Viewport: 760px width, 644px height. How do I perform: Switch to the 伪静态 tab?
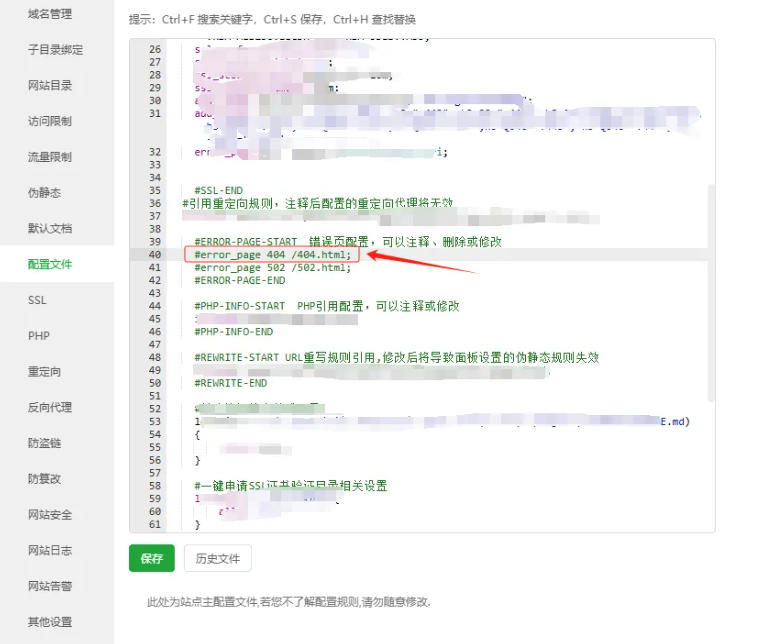coord(45,193)
